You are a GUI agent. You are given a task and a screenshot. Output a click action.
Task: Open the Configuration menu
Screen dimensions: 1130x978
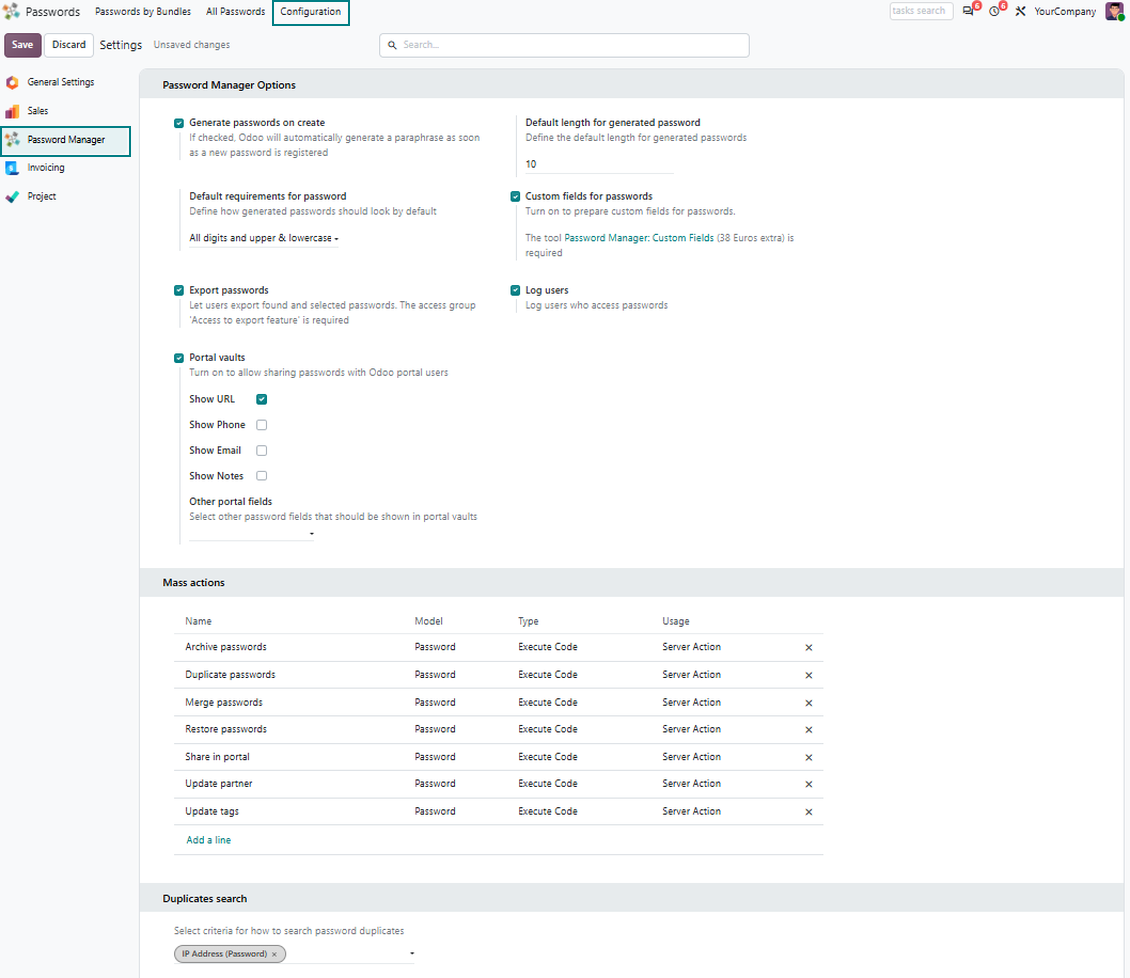311,12
